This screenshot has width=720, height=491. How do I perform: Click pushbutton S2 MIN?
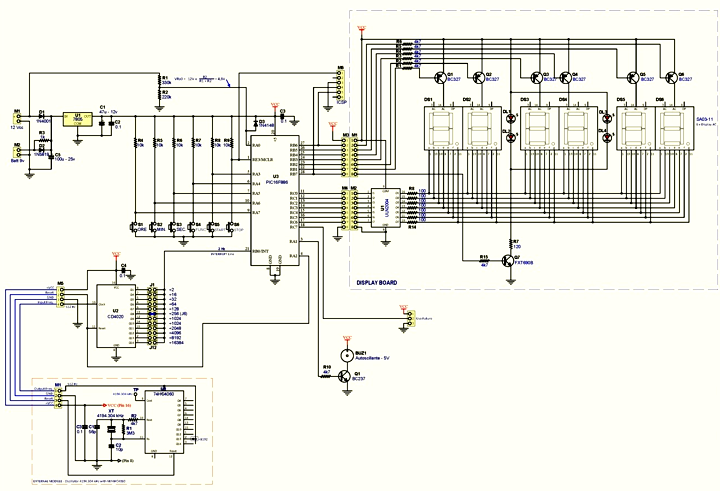tap(154, 227)
